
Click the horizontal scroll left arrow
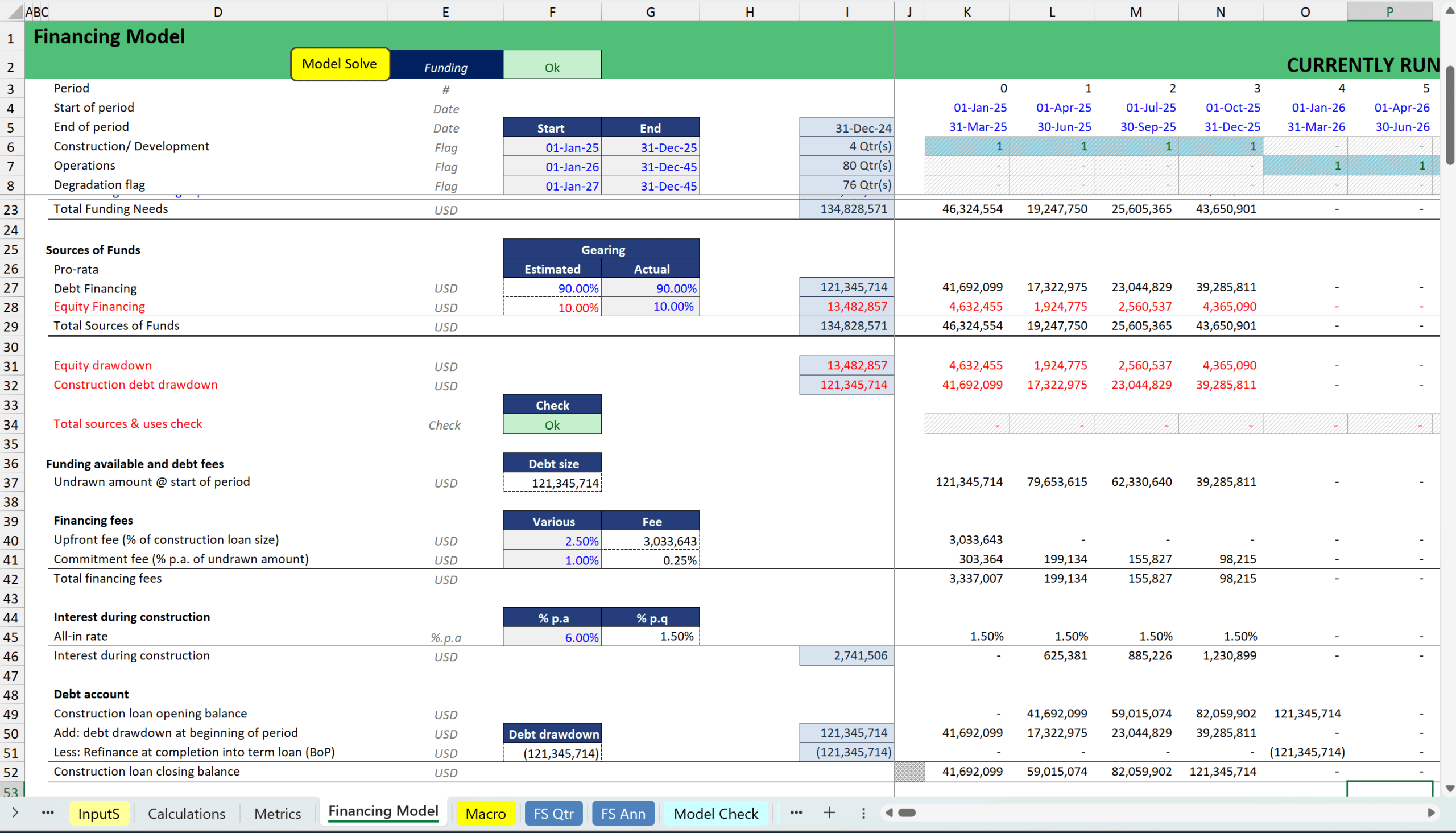tap(889, 813)
